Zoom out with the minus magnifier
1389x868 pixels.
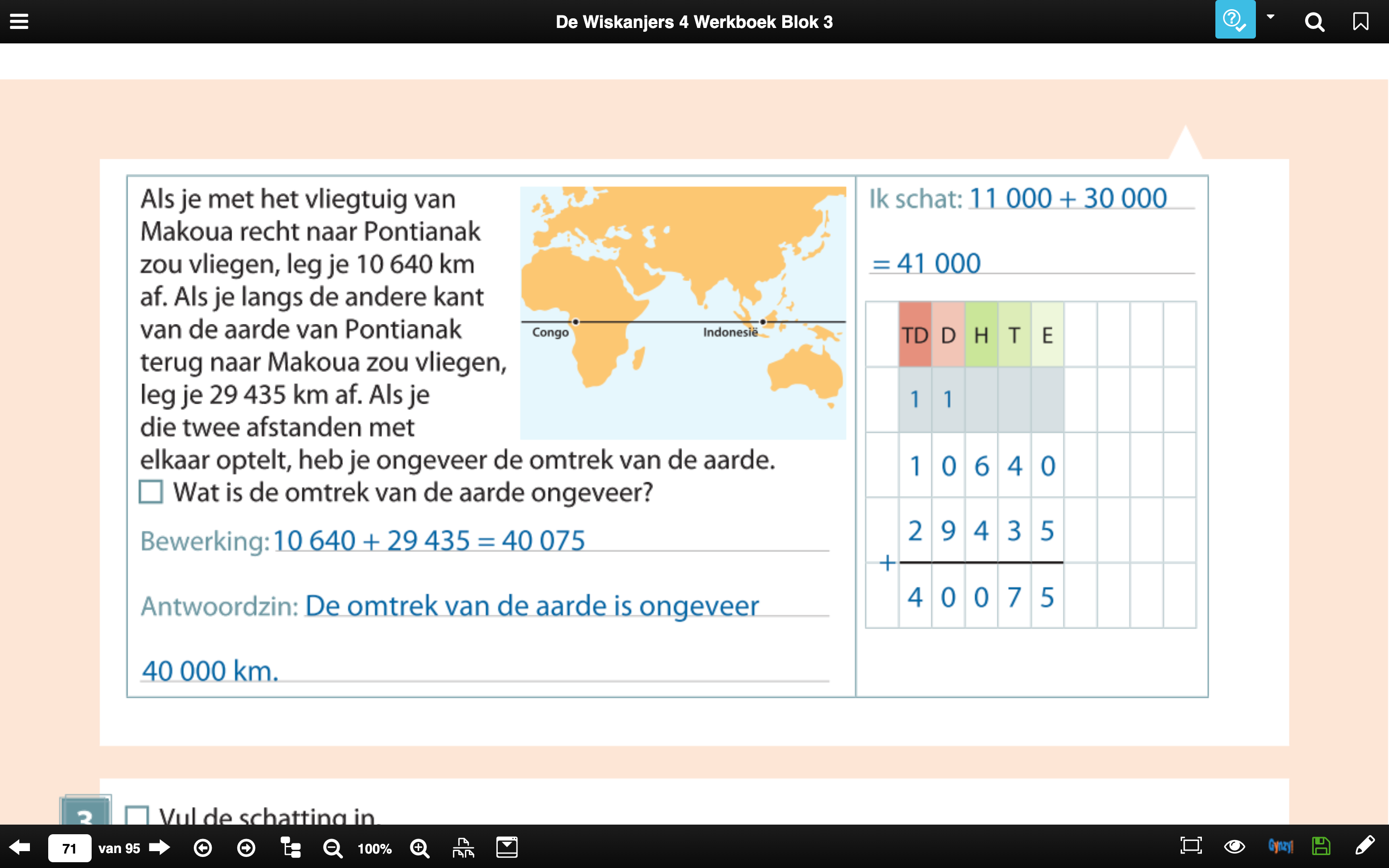click(x=332, y=848)
